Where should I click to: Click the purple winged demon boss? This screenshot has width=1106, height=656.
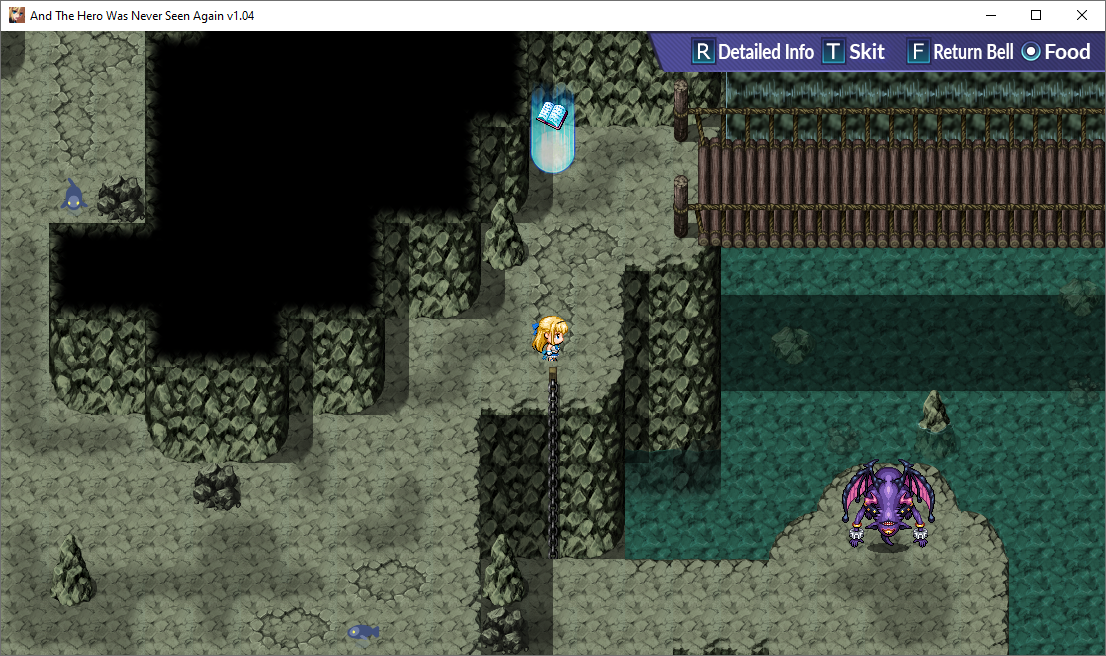click(x=889, y=504)
